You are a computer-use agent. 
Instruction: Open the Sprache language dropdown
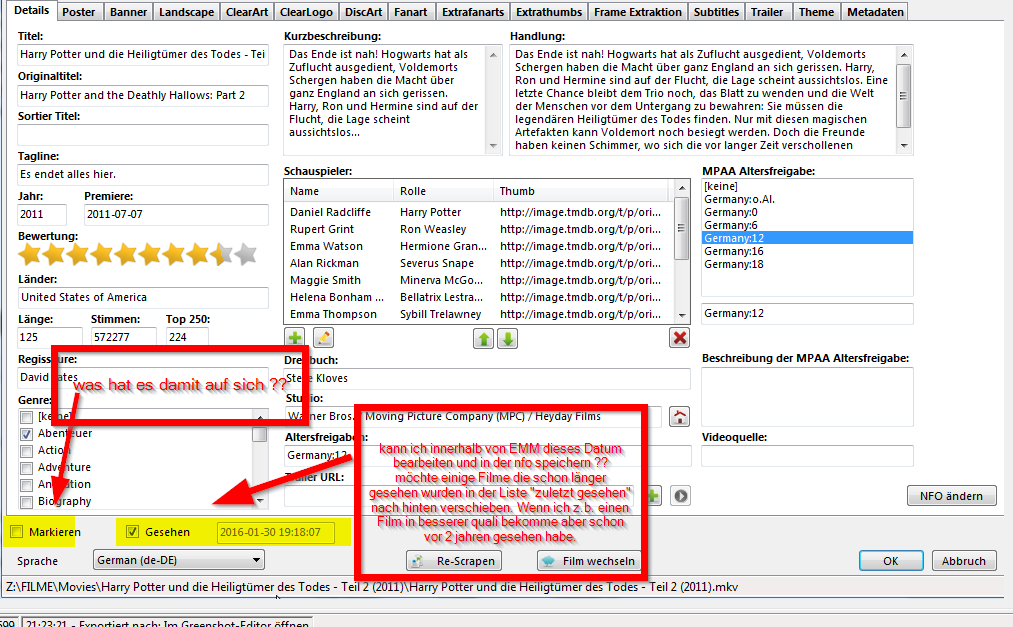tap(179, 560)
